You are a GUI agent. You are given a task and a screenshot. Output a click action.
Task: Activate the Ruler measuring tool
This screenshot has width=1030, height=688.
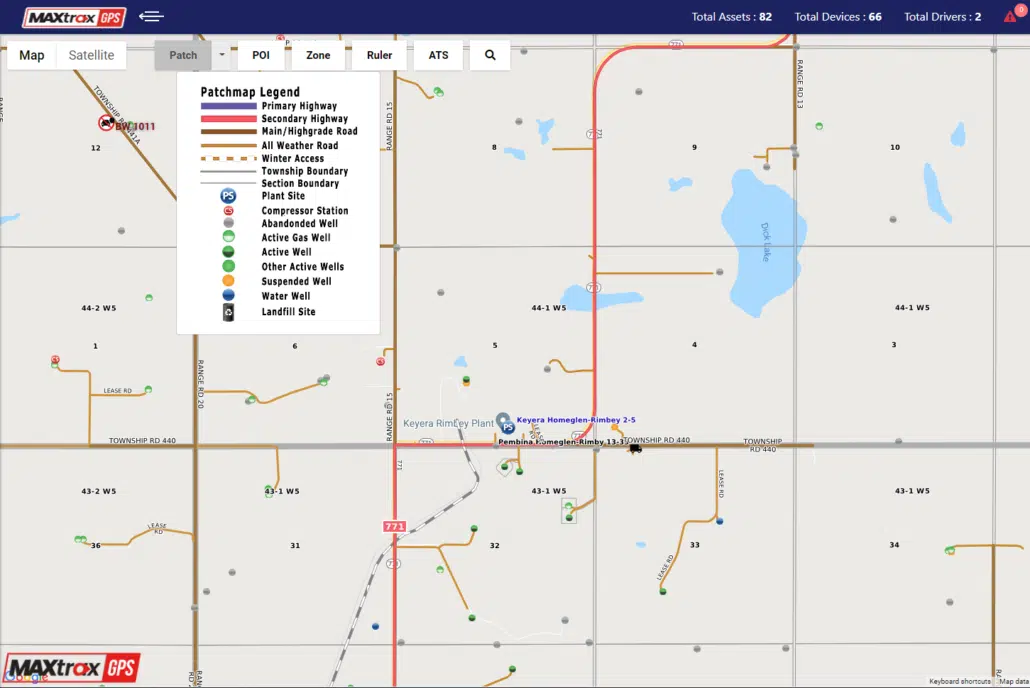[379, 55]
